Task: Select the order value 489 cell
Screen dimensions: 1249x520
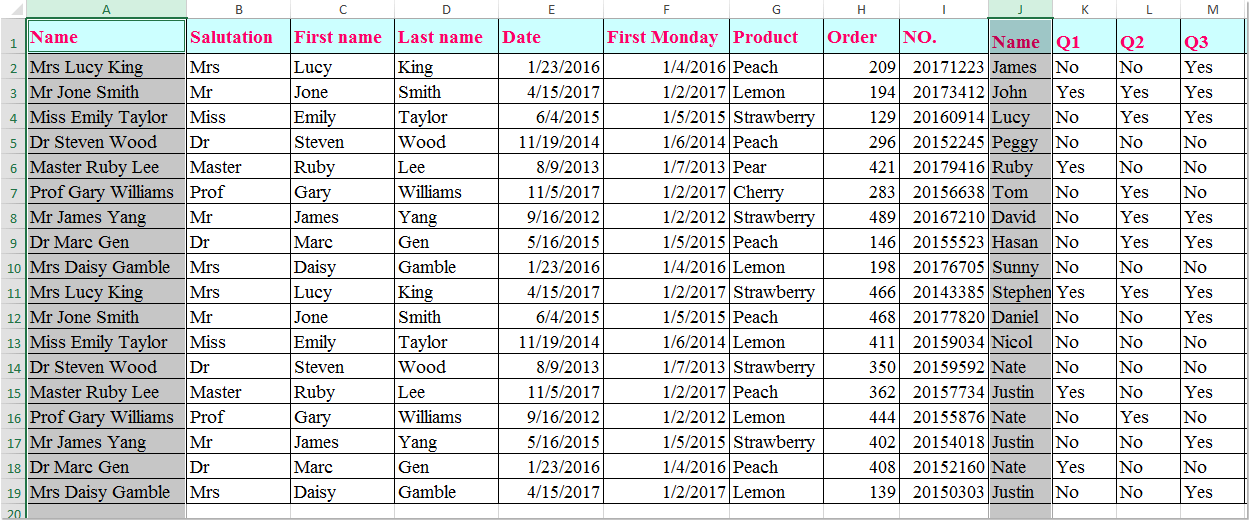Action: 861,217
